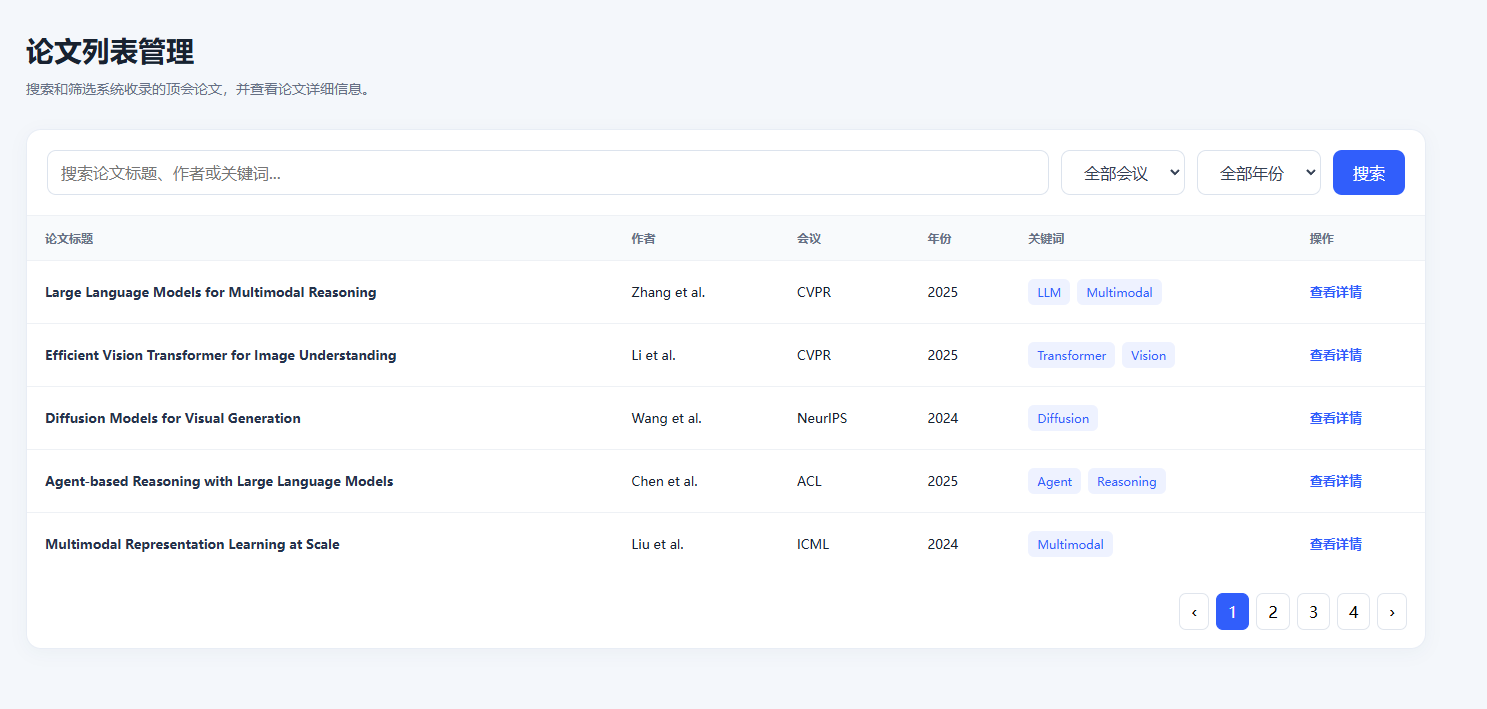This screenshot has height=709, width=1487.
Task: Click the ACL conference cell
Action: click(809, 481)
